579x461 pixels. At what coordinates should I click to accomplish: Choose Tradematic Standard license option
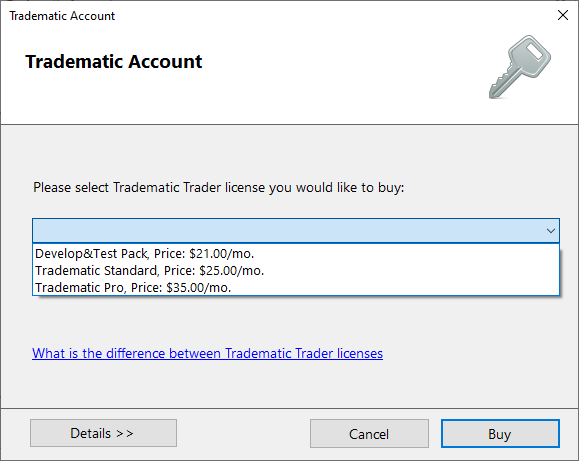click(296, 271)
